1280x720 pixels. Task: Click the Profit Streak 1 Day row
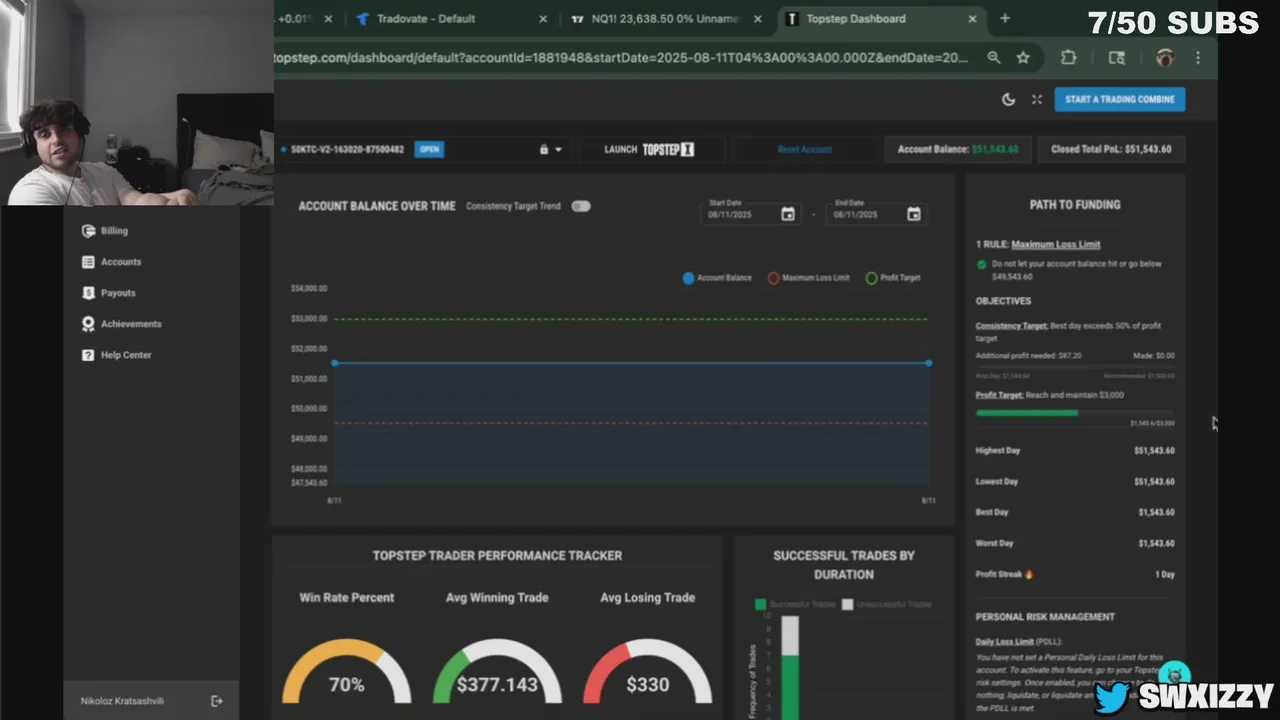click(x=1075, y=575)
